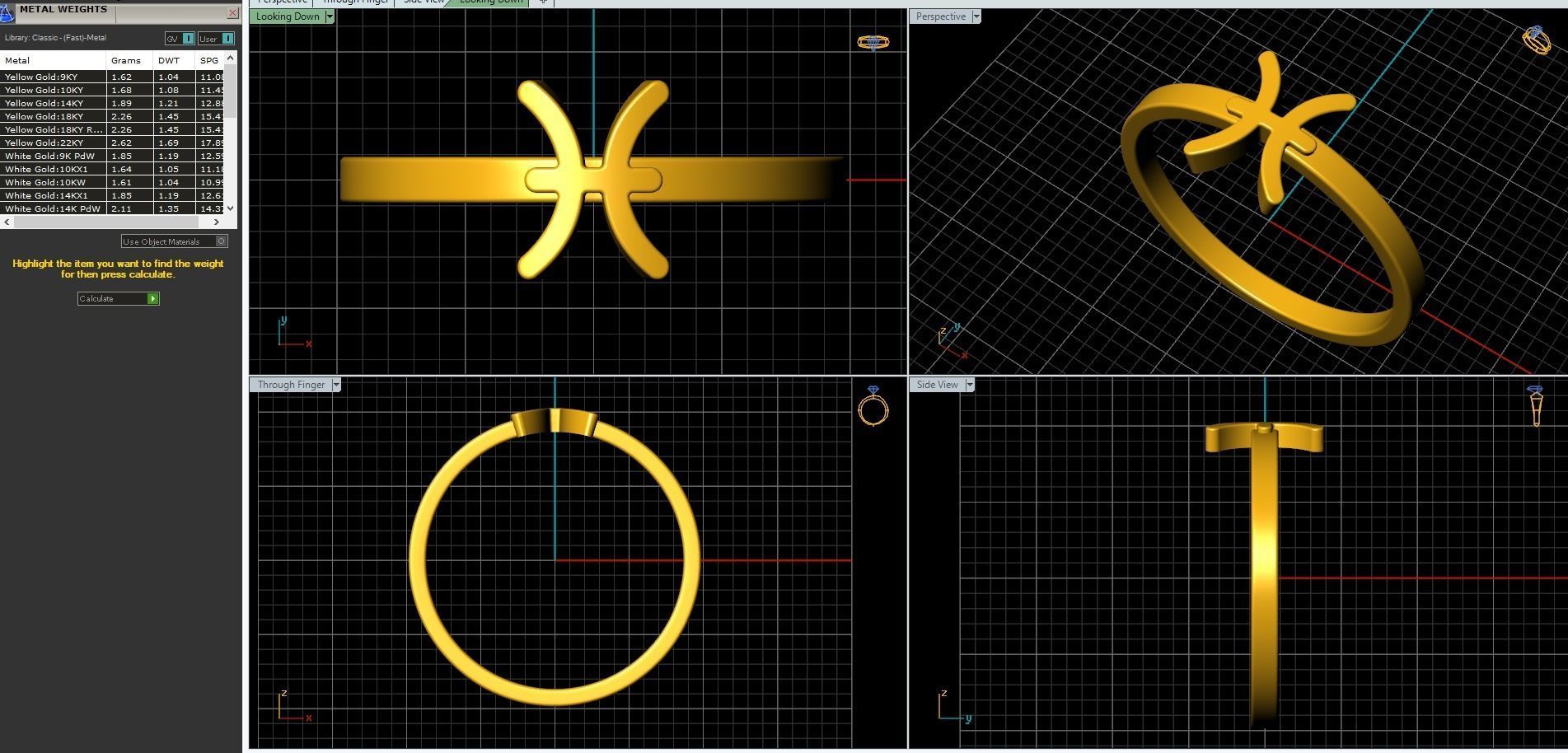Screen dimensions: 1568x753
Task: Click the 1.69 DWT value
Action: [x=168, y=143]
